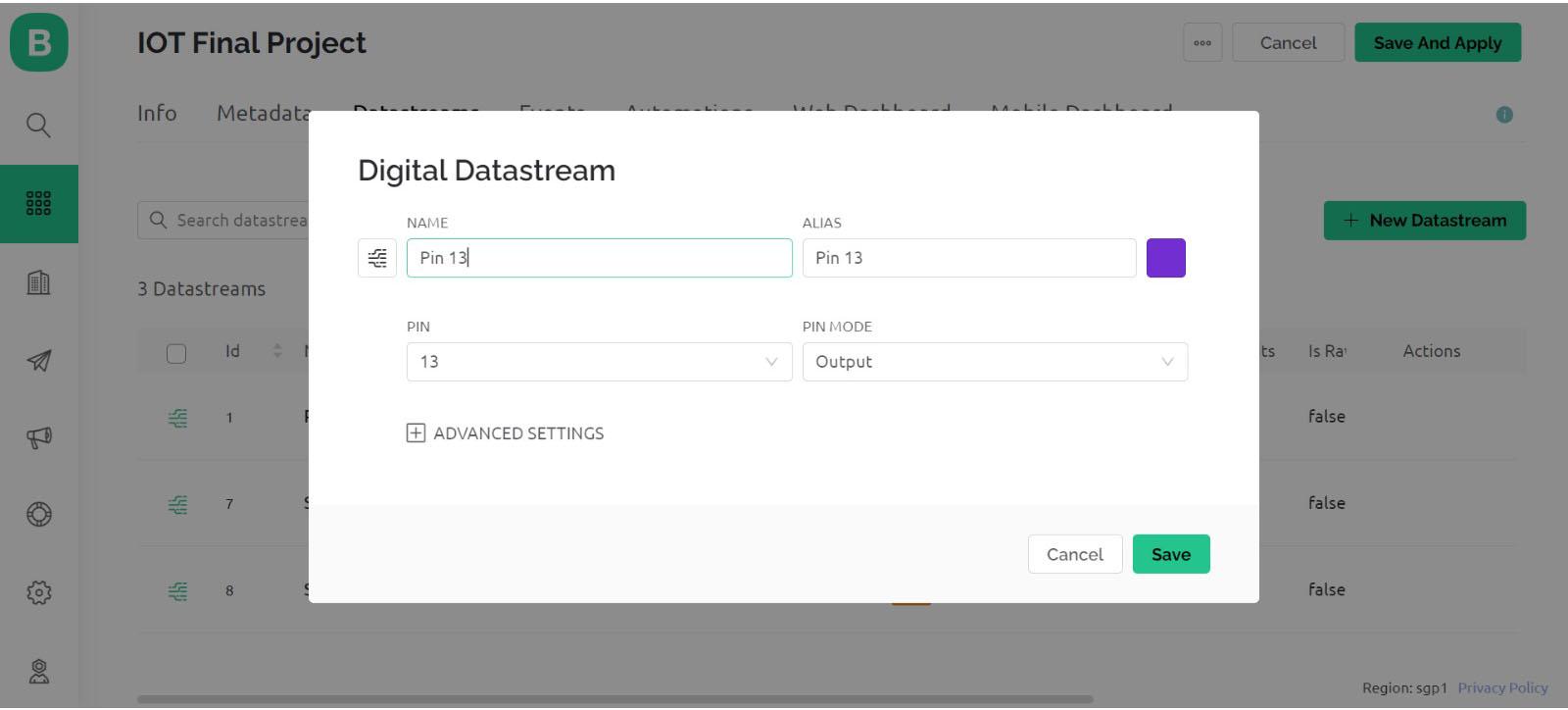This screenshot has width=1568, height=710.
Task: Click Cancel in the datastream dialog
Action: coord(1074,554)
